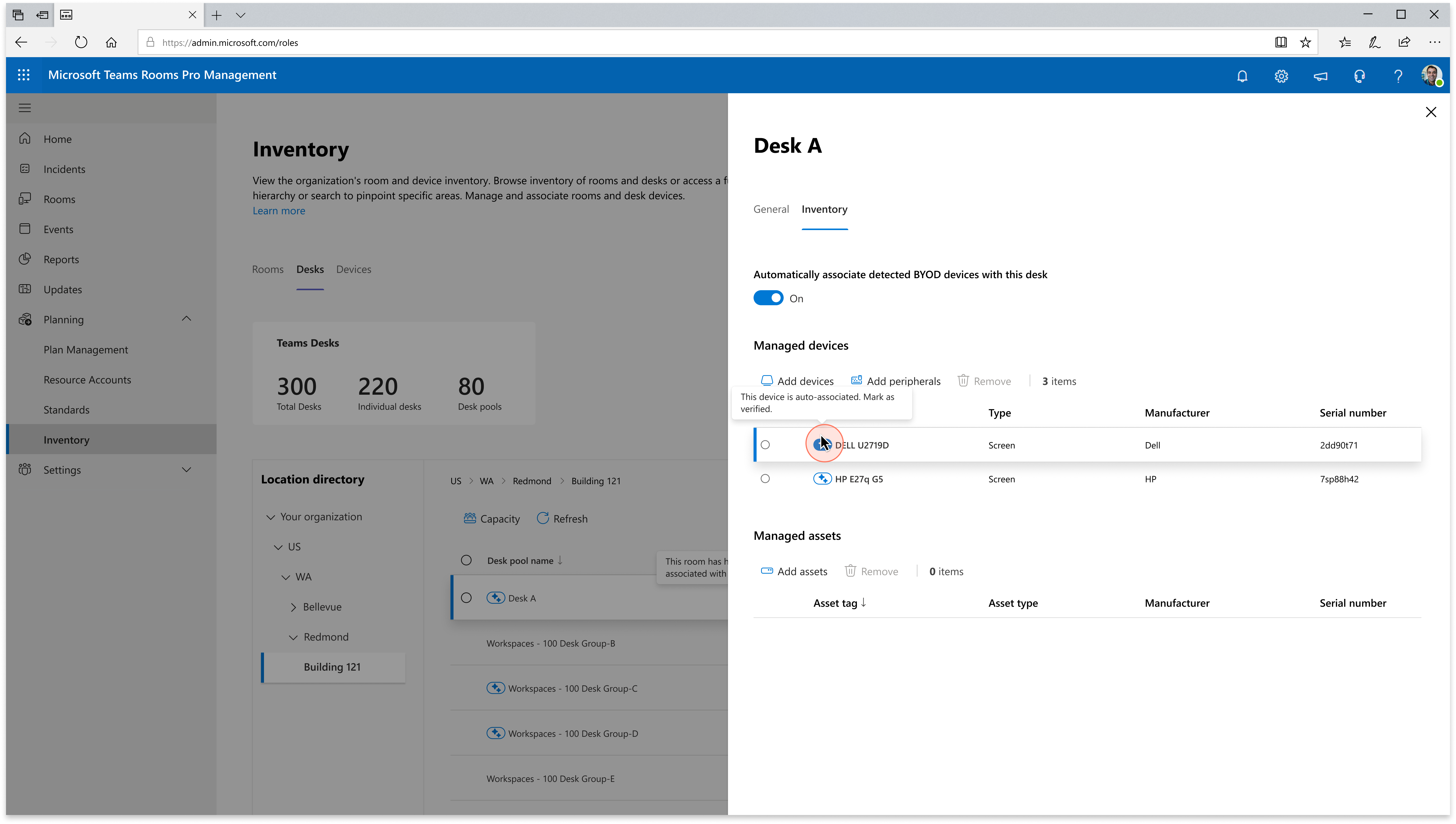This screenshot has height=824, width=1456.
Task: Click the auto-associated icon beside Desk A row
Action: [x=495, y=598]
